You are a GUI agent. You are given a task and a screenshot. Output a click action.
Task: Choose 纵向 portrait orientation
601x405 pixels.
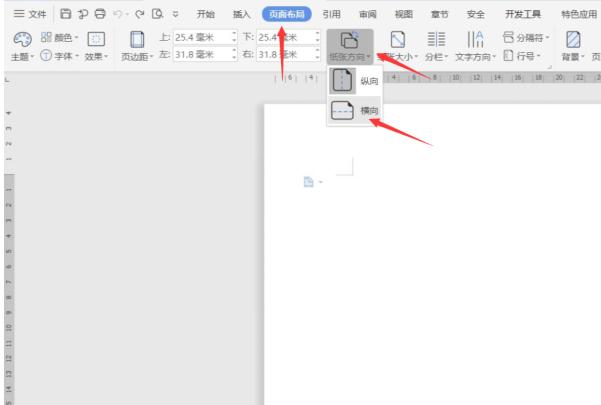[355, 81]
